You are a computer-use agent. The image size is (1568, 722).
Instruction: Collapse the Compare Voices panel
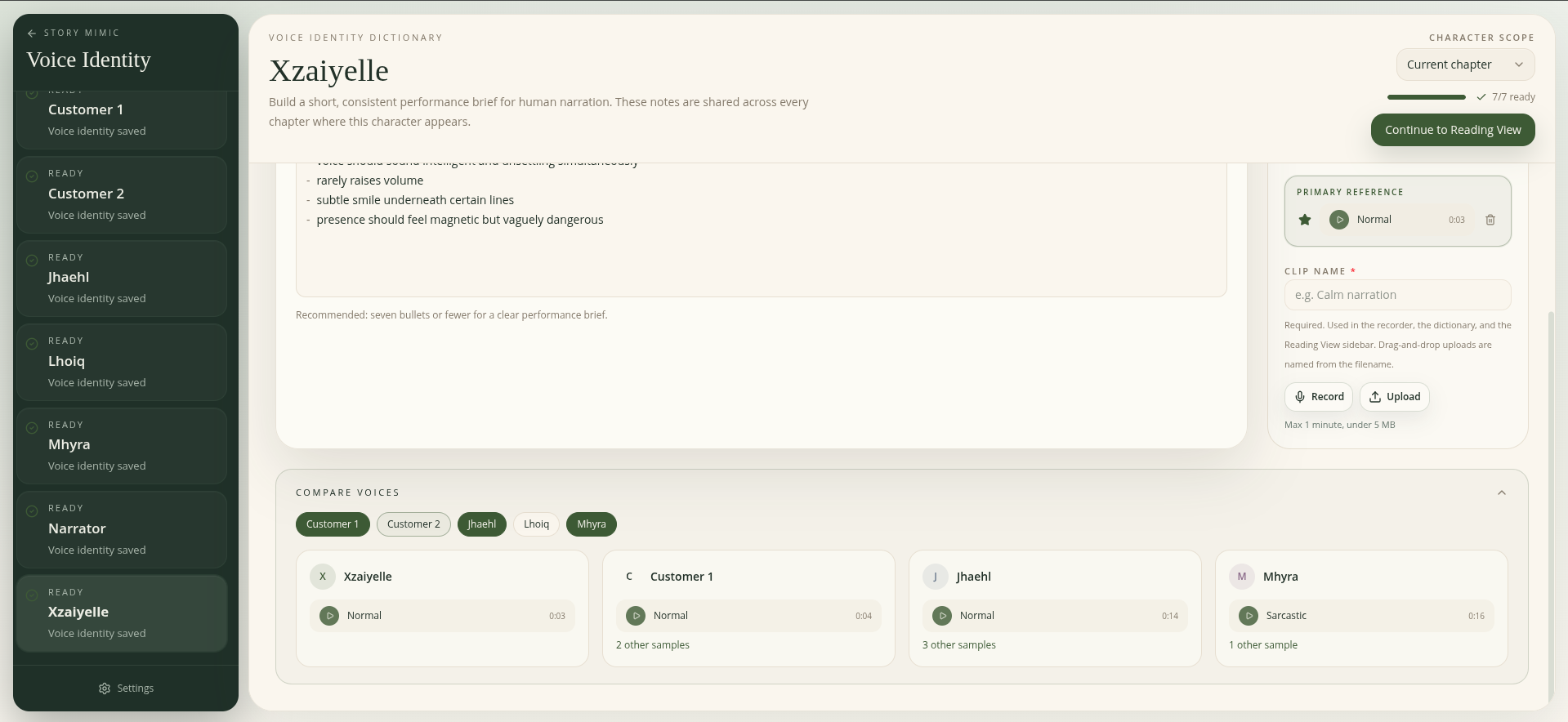(1502, 492)
